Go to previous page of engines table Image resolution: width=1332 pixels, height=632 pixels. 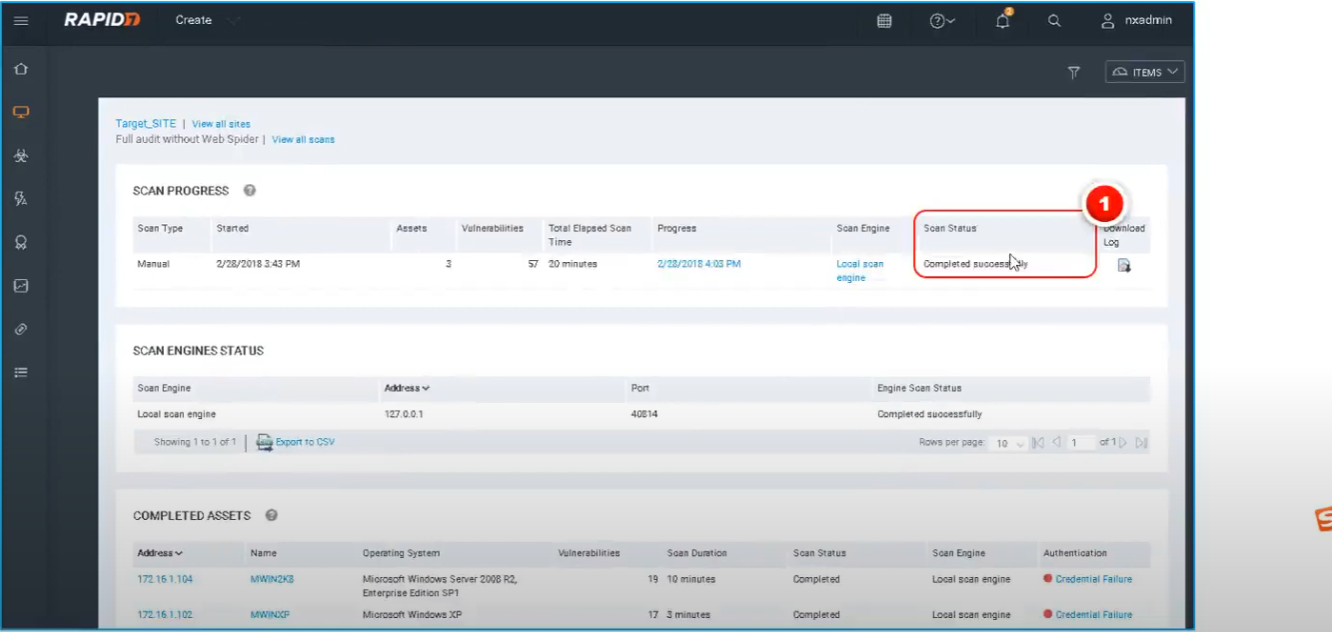pos(1056,443)
